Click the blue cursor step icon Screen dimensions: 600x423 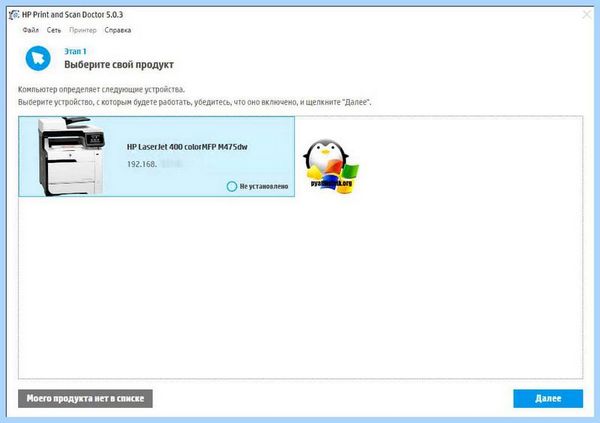(x=38, y=58)
